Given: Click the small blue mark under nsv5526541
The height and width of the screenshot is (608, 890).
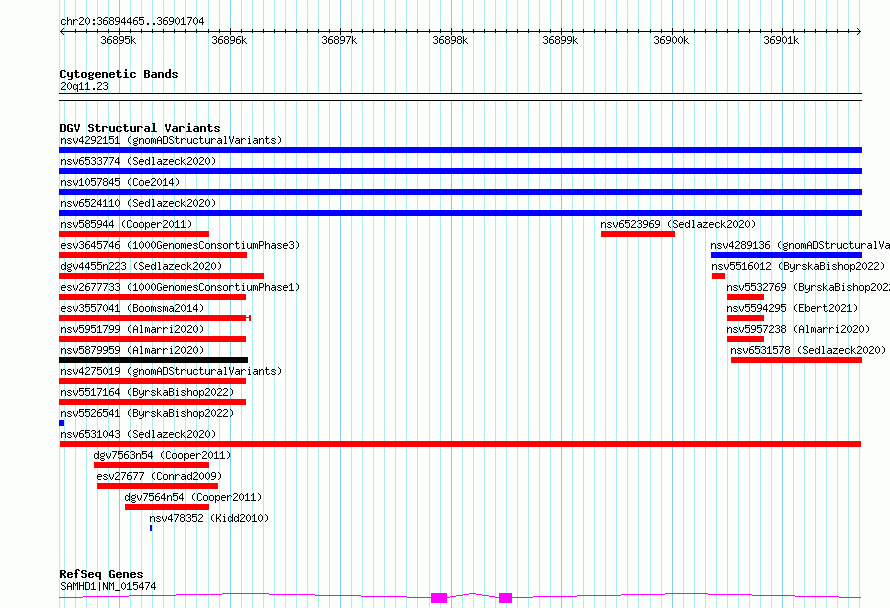Looking at the screenshot, I should coord(61,423).
